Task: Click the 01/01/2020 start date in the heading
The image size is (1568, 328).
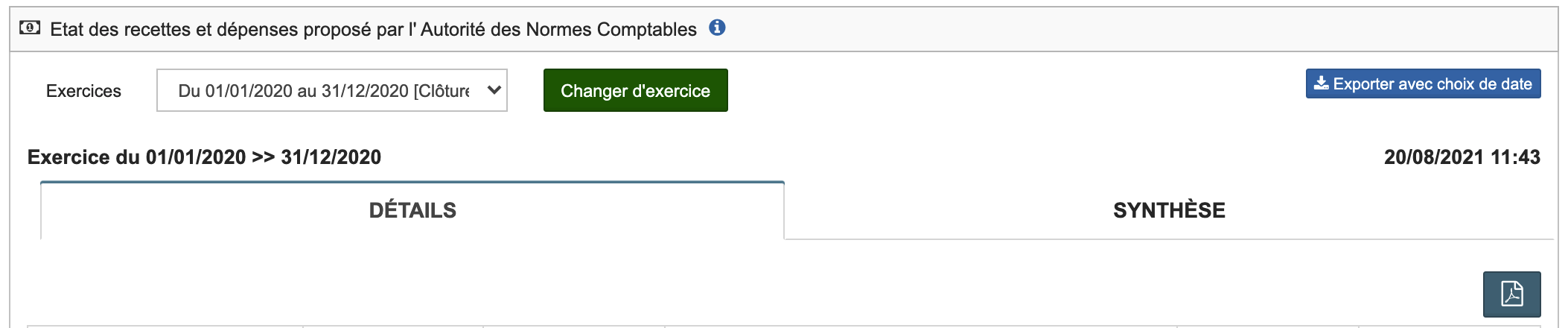Action: pyautogui.click(x=196, y=157)
